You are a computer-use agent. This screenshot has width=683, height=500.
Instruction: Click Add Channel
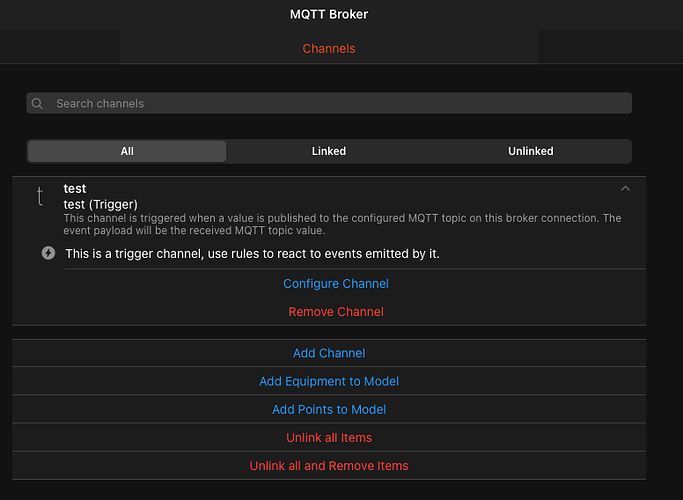coord(329,353)
